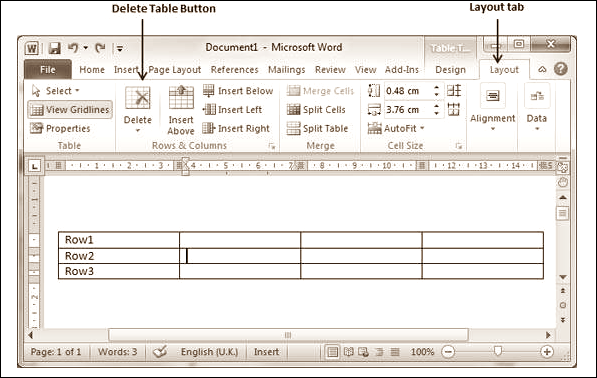Click the horizontal scrollbar right arrow

548,335
